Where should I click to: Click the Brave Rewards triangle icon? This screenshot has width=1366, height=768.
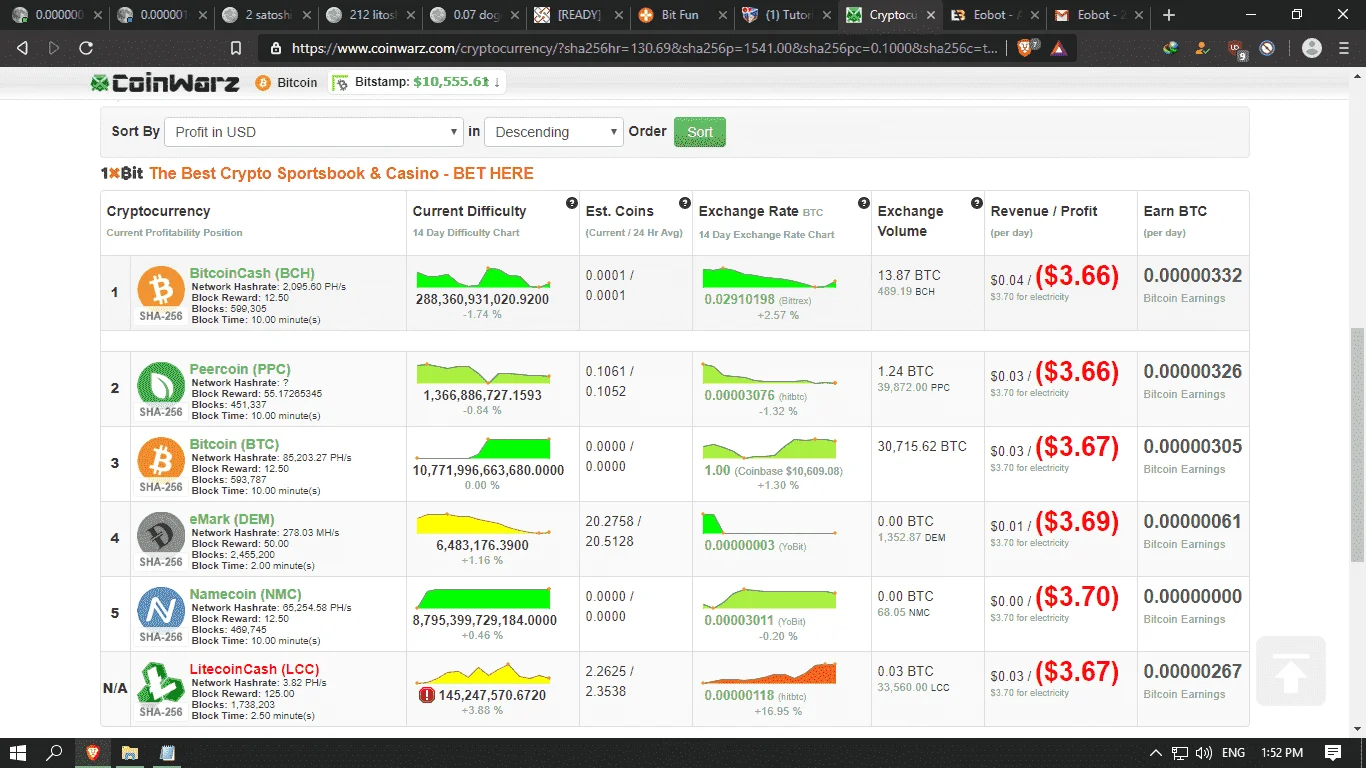(1058, 48)
